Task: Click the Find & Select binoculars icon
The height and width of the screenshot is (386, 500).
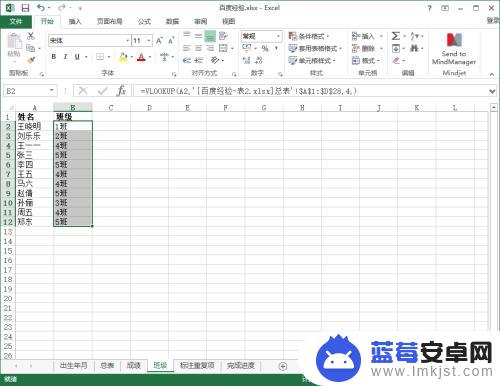Action: (x=414, y=48)
